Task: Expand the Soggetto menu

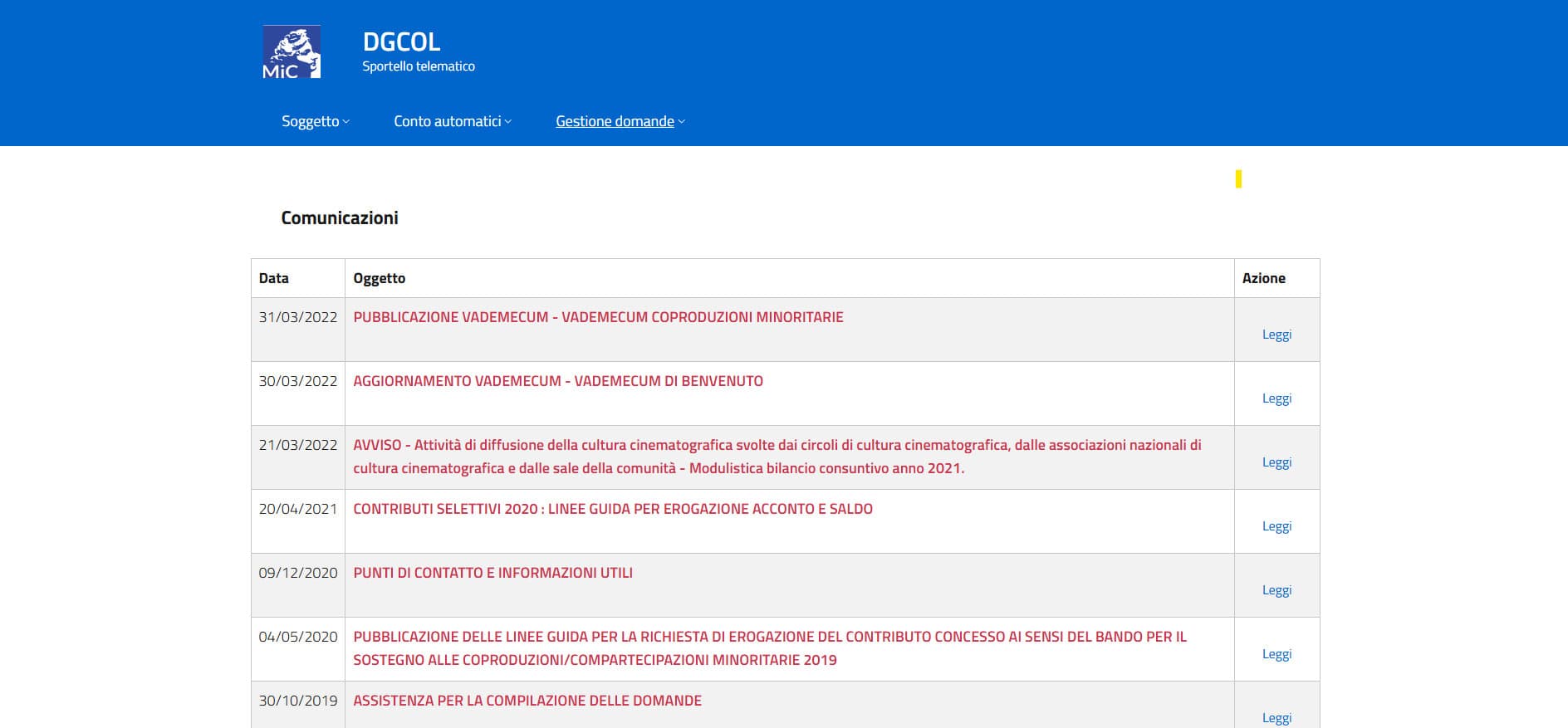Action: (316, 121)
